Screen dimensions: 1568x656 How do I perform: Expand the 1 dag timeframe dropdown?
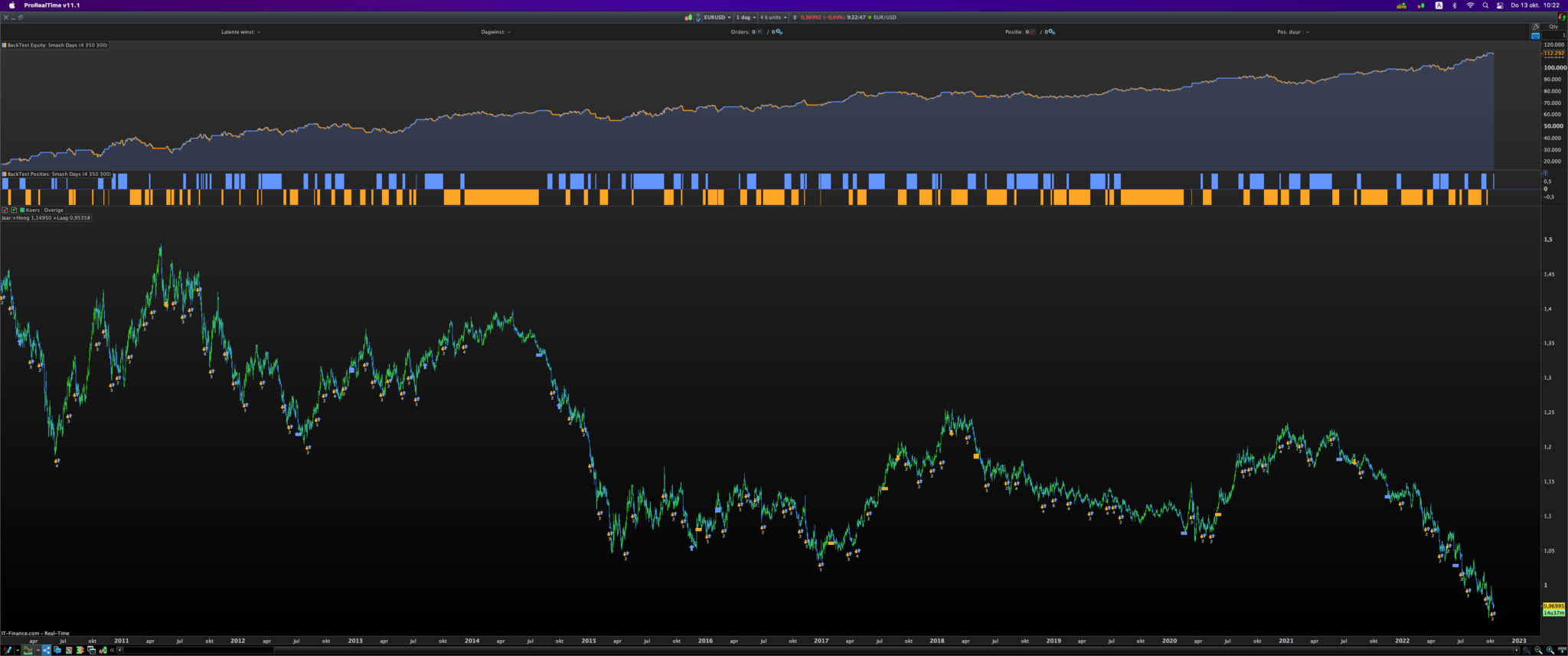click(x=746, y=18)
